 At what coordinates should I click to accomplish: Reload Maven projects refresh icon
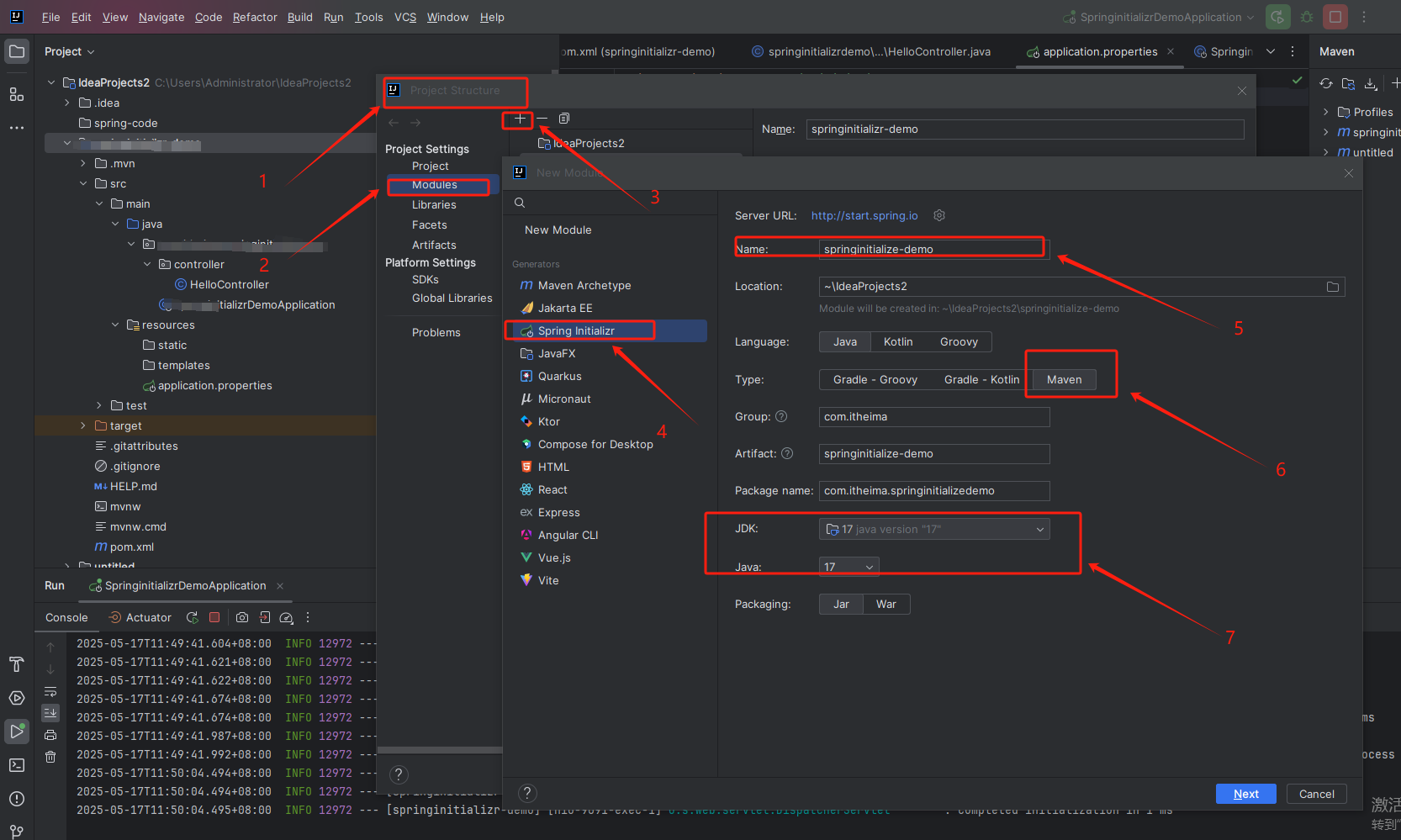(x=1326, y=83)
